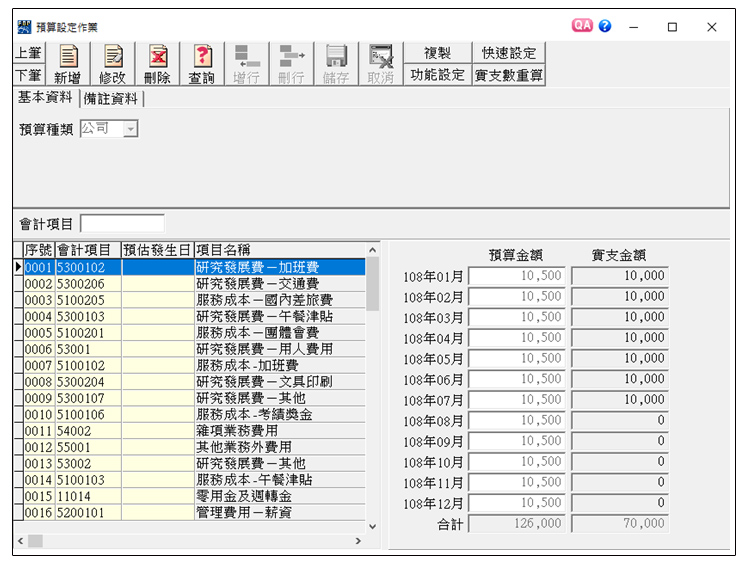Screen dimensions: 742x571
Task: Click the 實支數重算 button
Action: click(x=509, y=75)
